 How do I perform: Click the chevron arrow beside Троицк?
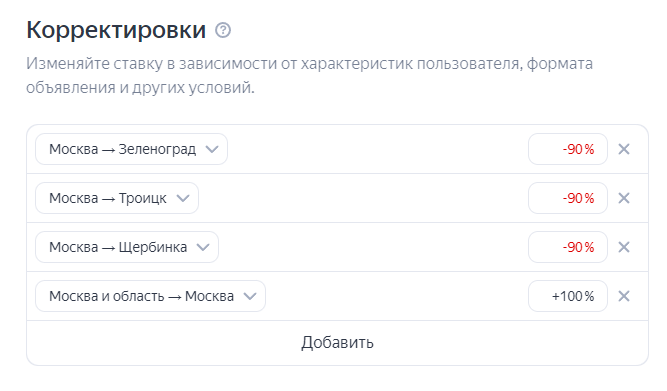tap(183, 199)
